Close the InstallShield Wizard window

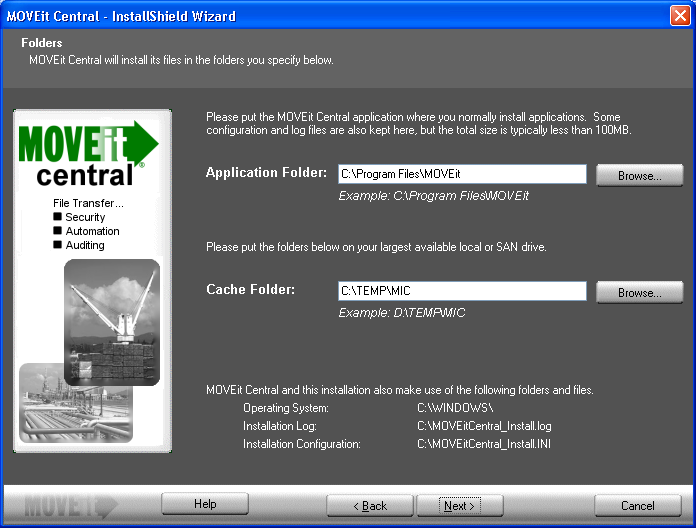pyautogui.click(x=680, y=16)
